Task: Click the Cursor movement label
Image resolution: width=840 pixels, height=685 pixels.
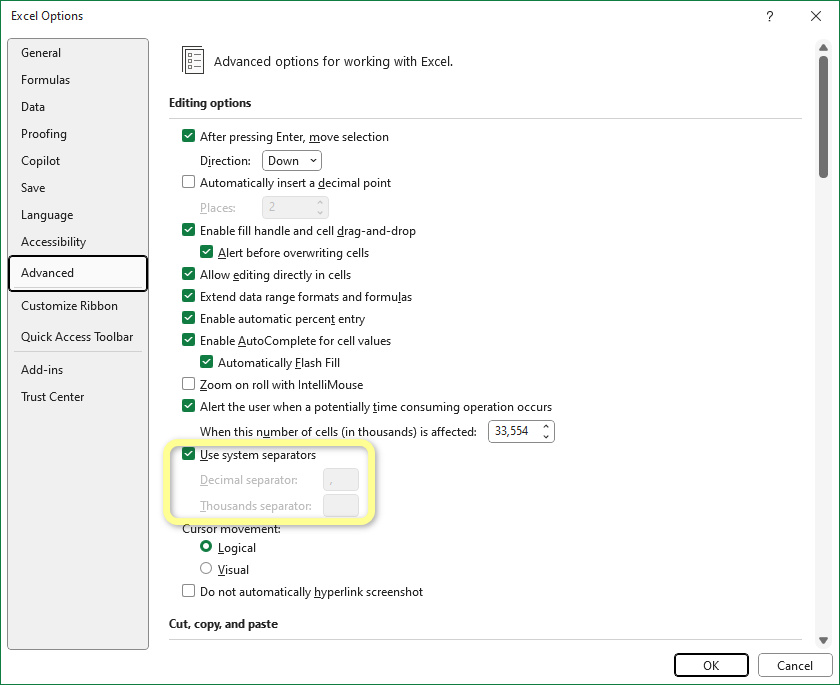Action: [231, 529]
